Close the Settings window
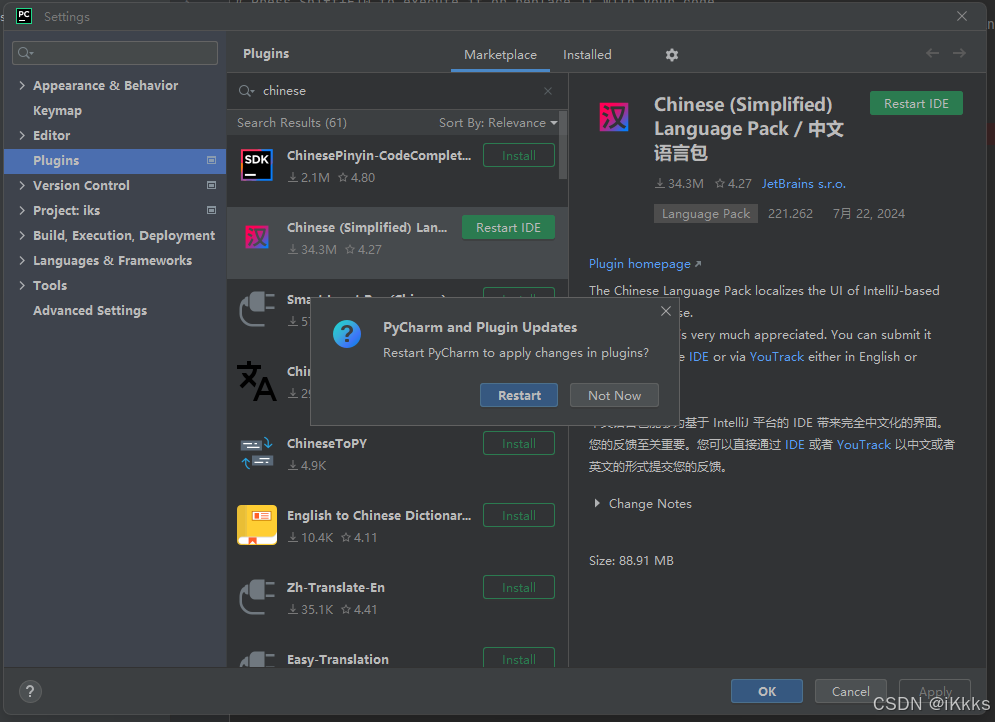The image size is (995, 722). (962, 16)
